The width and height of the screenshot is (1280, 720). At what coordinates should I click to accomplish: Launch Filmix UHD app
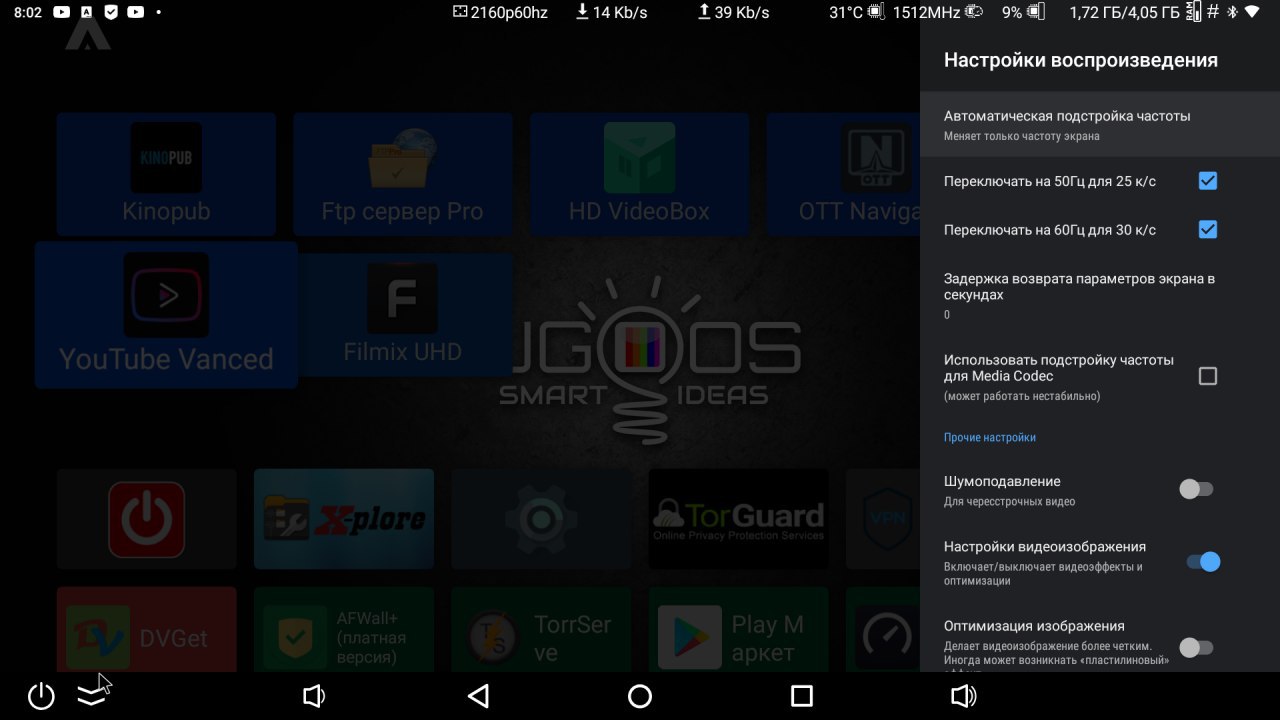tap(403, 315)
